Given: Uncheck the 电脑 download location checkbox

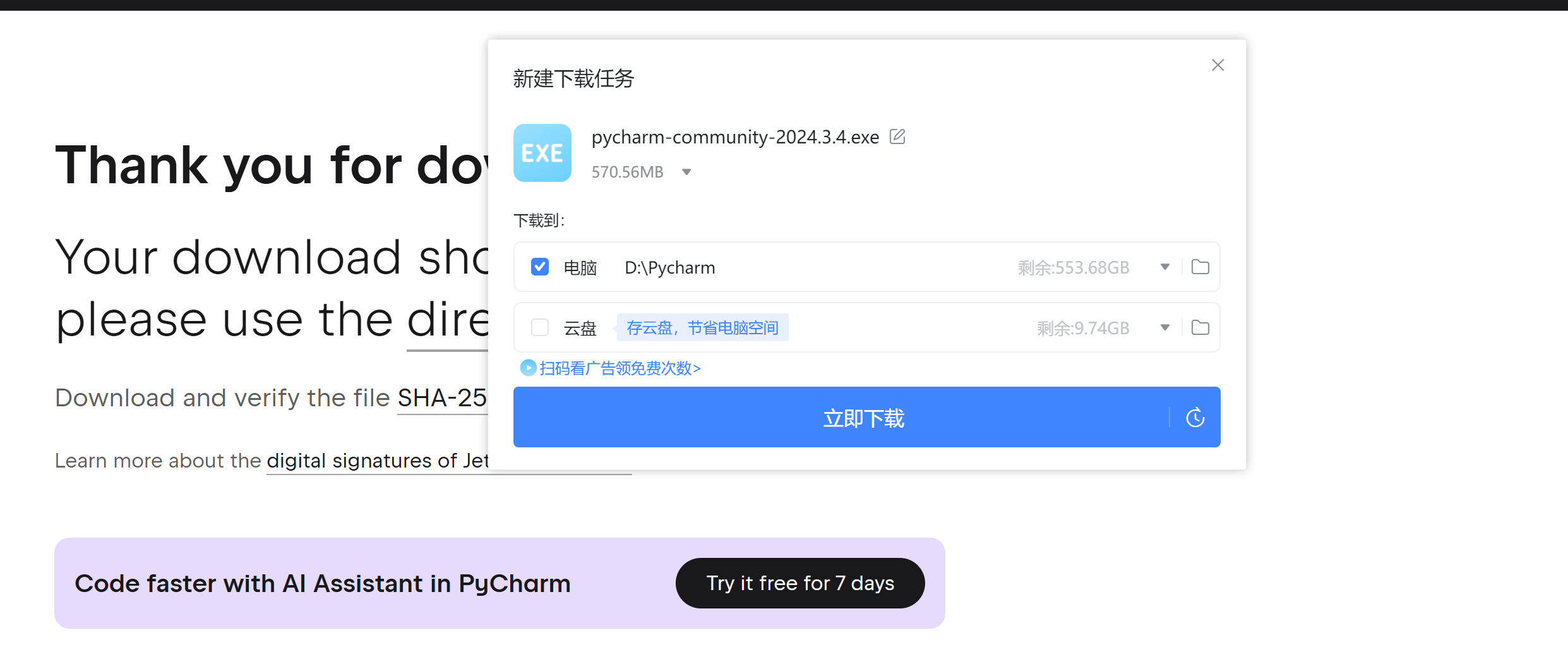Looking at the screenshot, I should (x=540, y=267).
